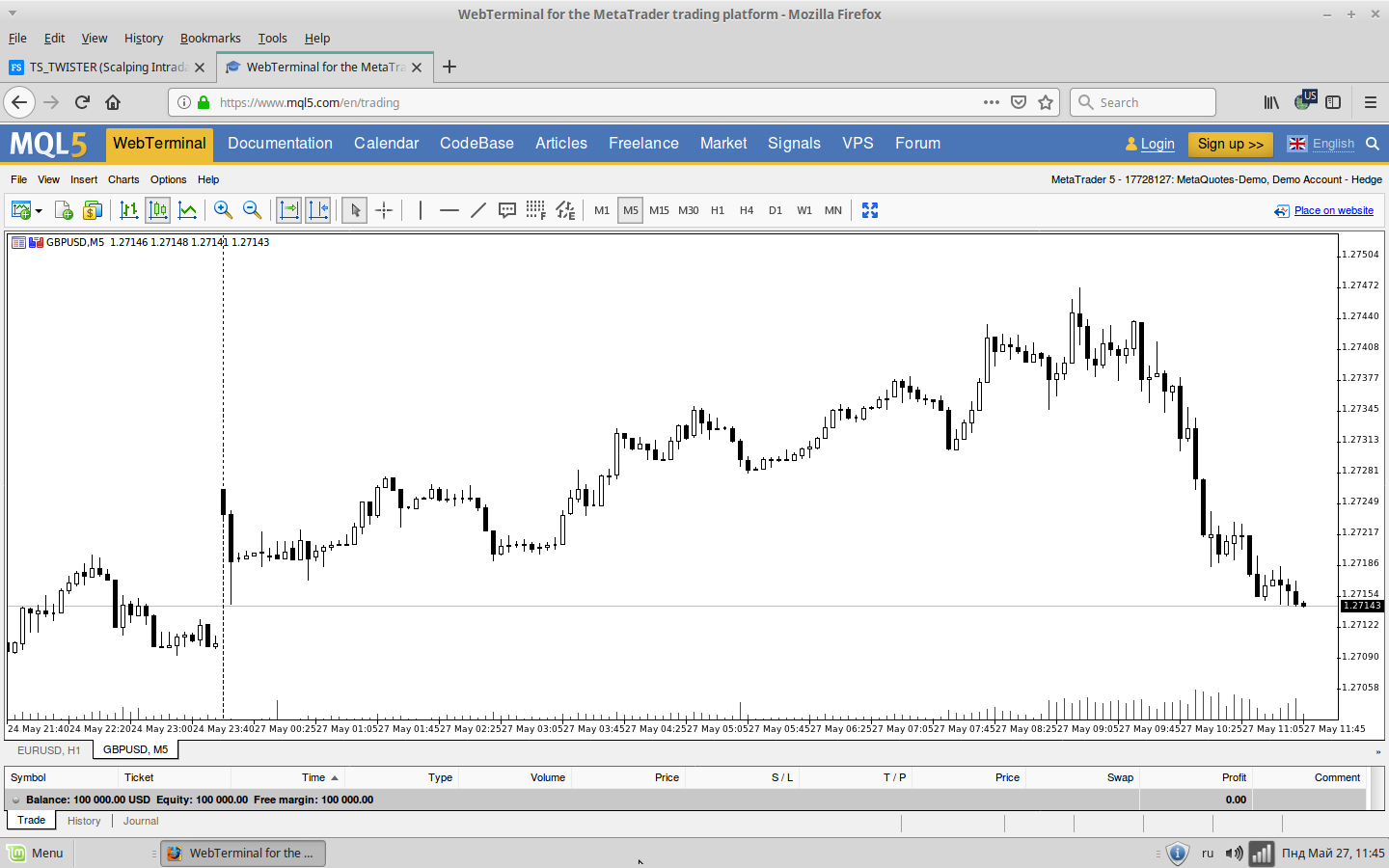Toggle chart shift from right border
The width and height of the screenshot is (1389, 868).
click(318, 210)
